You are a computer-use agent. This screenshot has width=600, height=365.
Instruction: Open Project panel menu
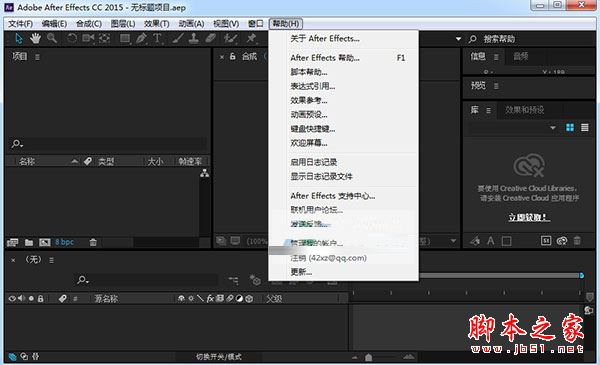[x=37, y=57]
